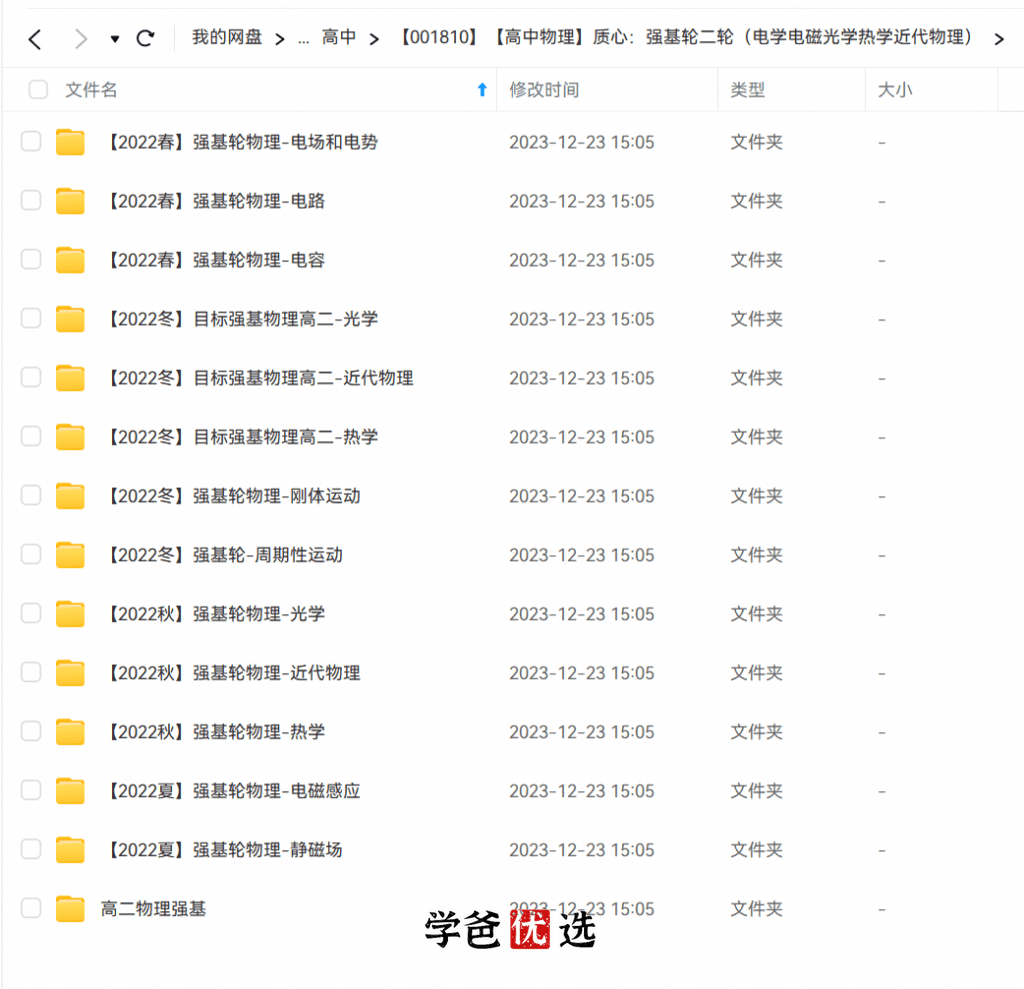
Task: Go back with the left arrow icon
Action: [x=35, y=39]
